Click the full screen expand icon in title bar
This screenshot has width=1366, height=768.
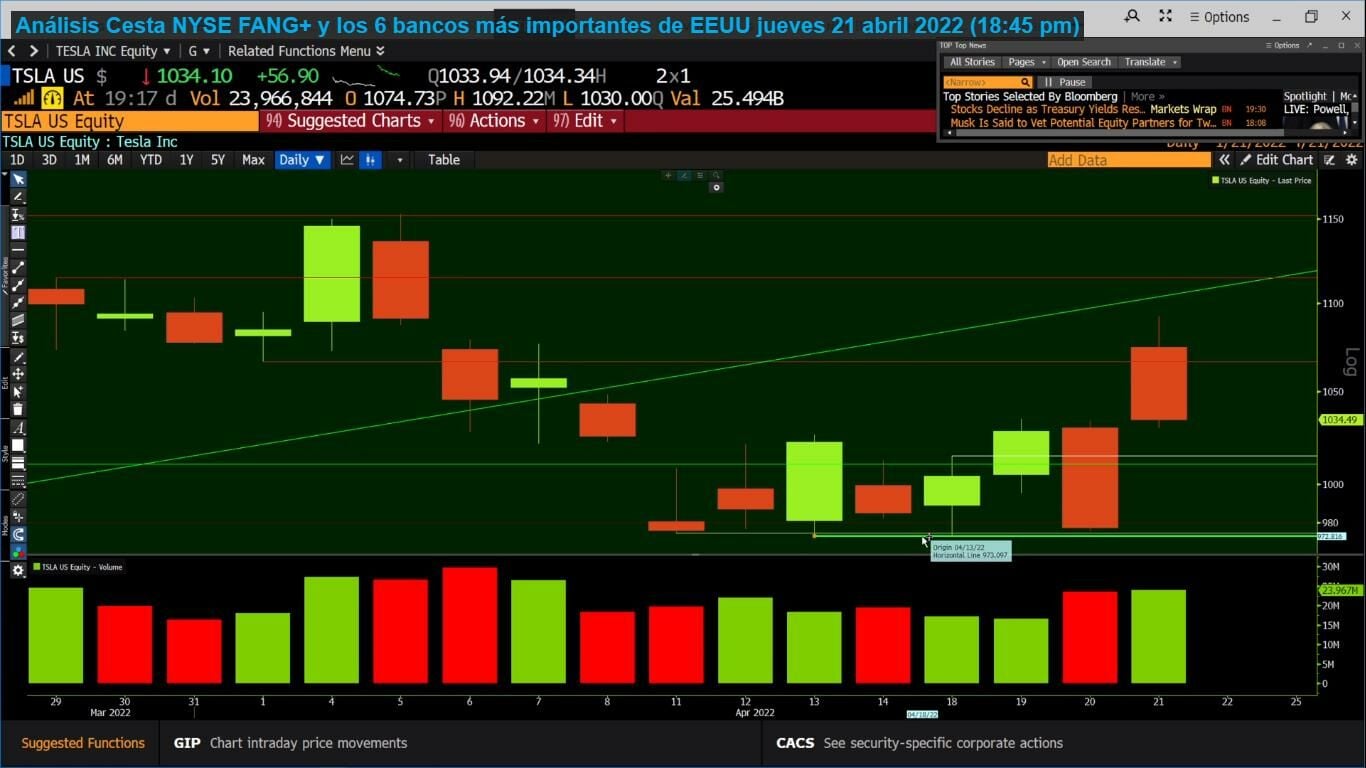point(1165,16)
